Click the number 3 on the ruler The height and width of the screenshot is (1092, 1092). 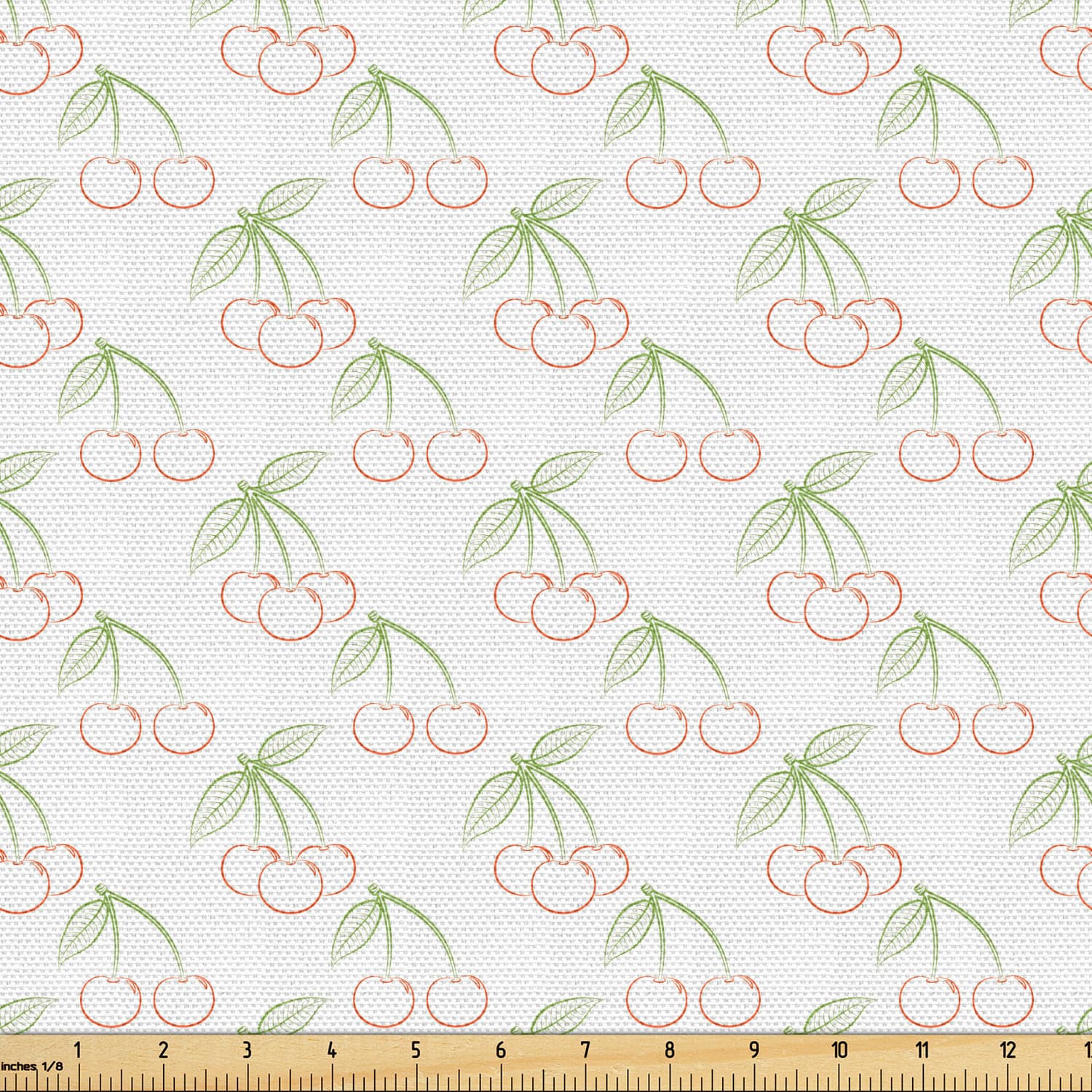click(x=247, y=1050)
